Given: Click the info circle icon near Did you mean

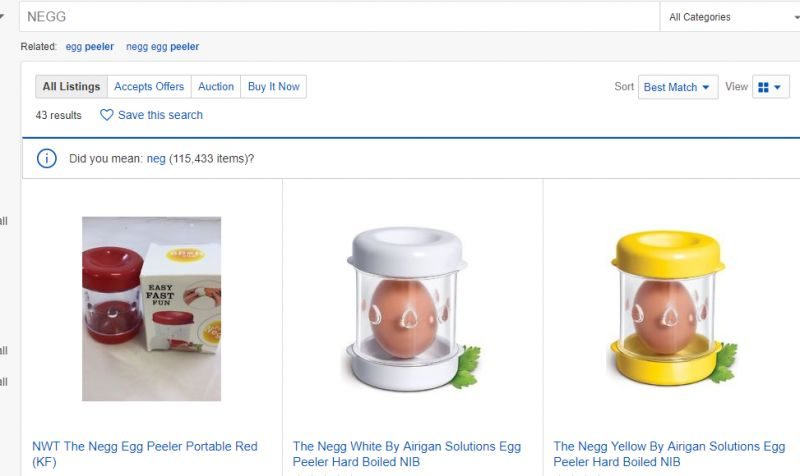Looking at the screenshot, I should [46, 158].
